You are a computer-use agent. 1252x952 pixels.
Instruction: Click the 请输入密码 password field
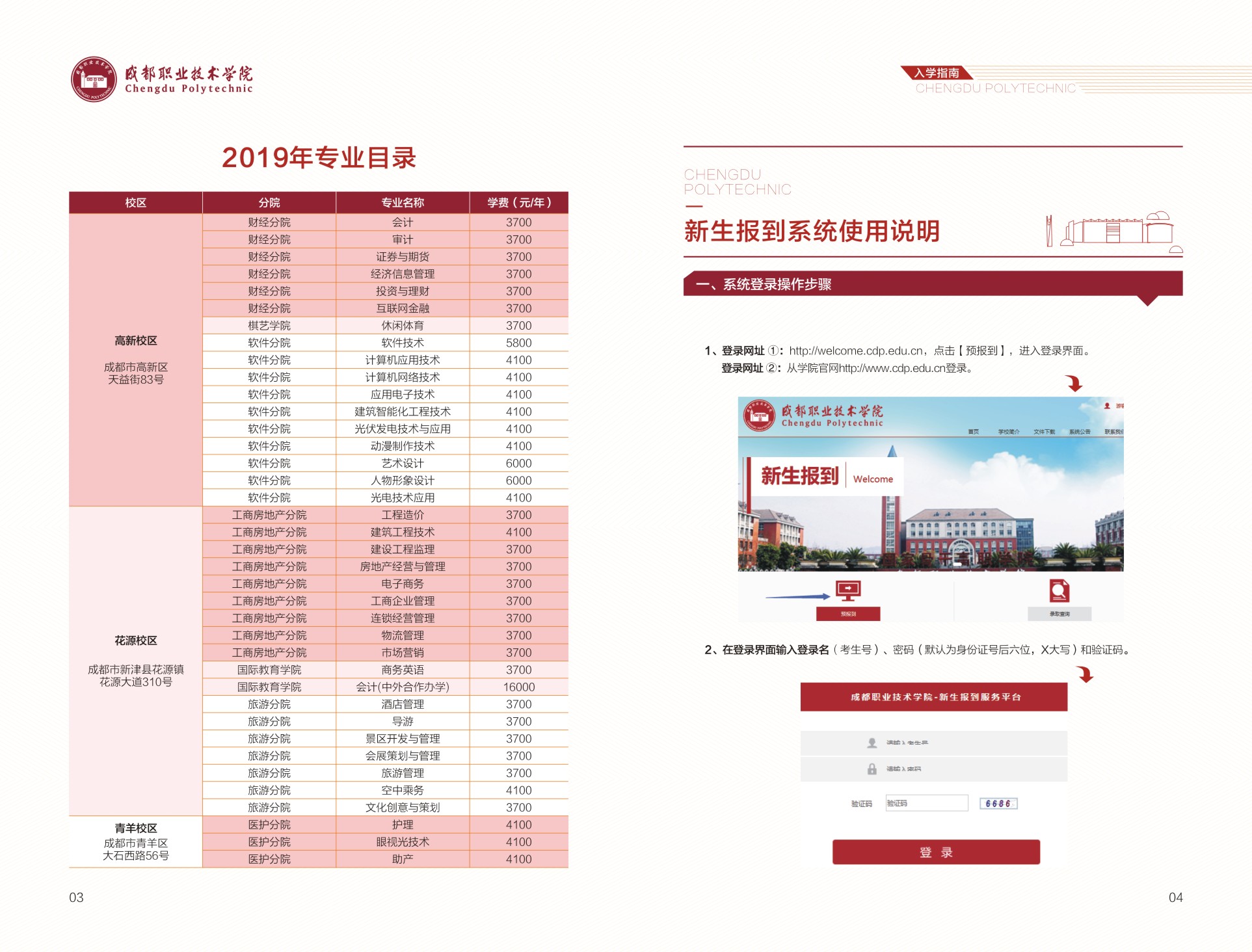(933, 769)
